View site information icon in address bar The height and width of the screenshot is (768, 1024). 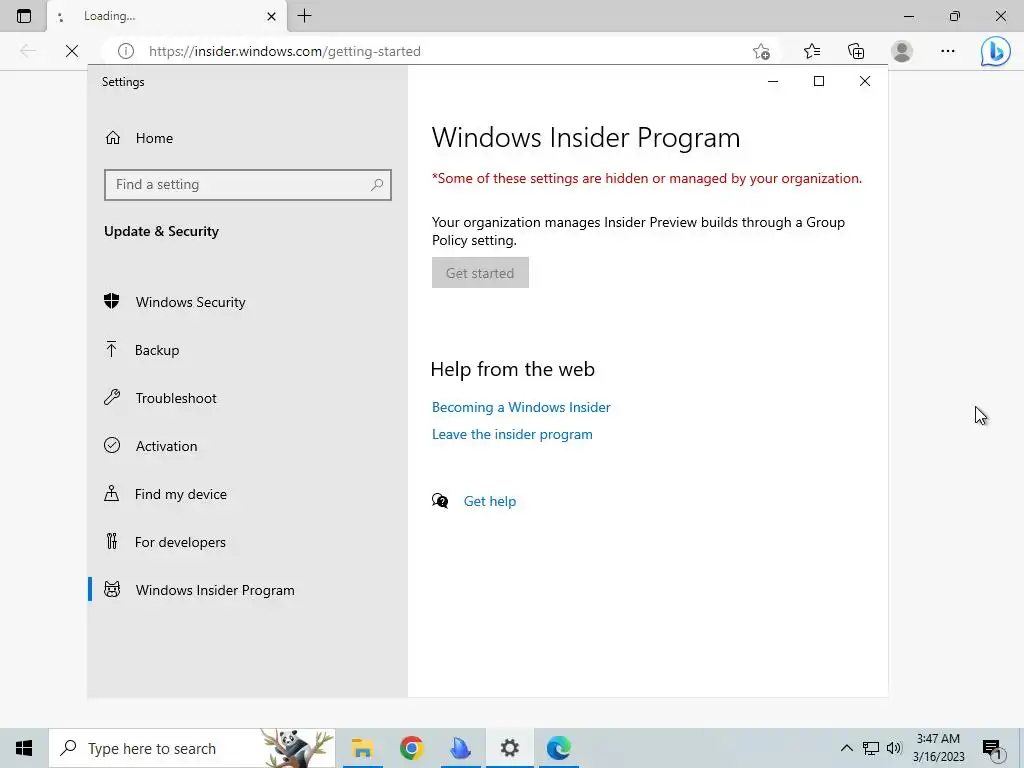click(x=126, y=51)
